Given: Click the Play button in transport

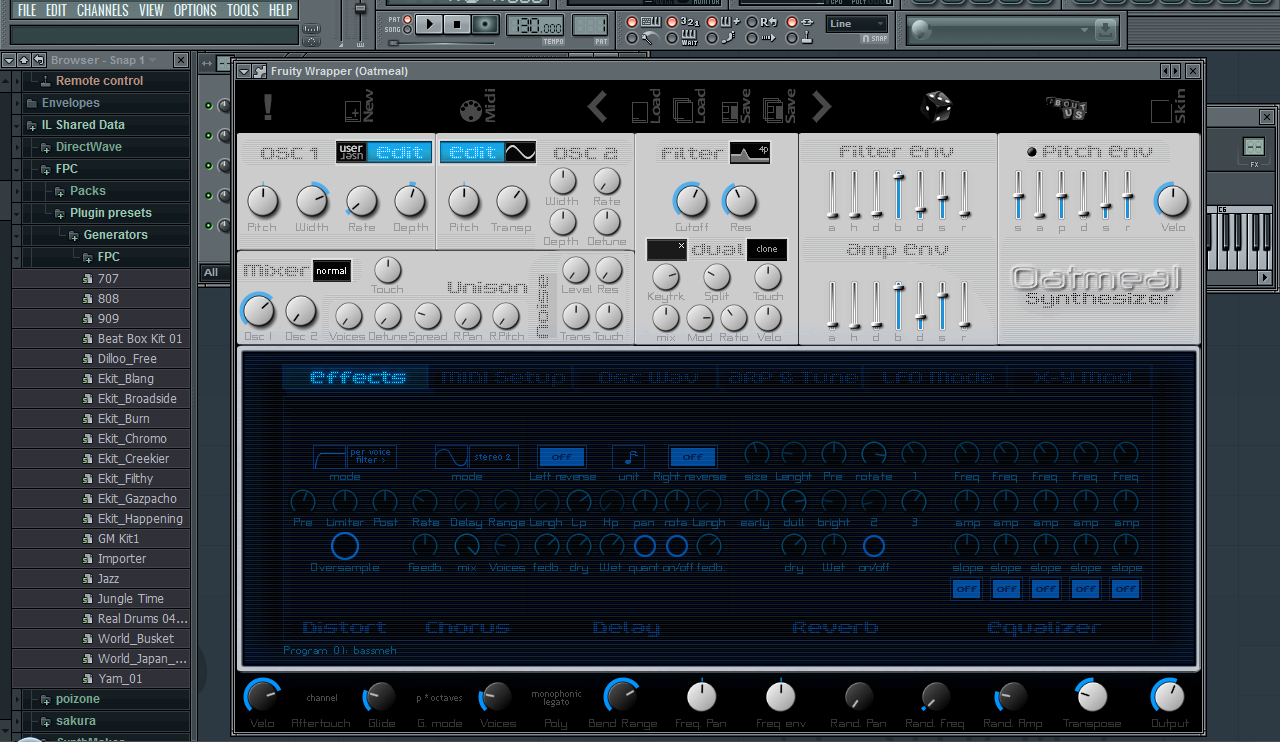Looking at the screenshot, I should tap(429, 24).
